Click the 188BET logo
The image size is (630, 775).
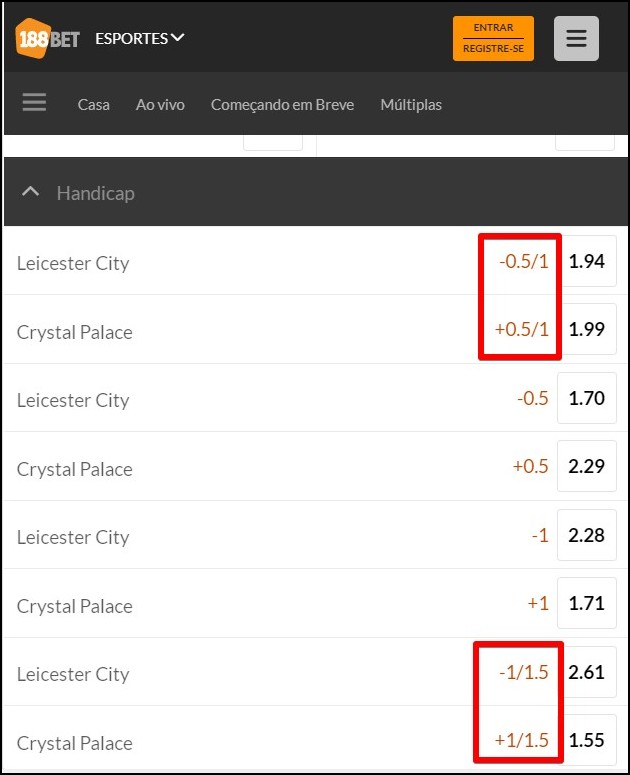tap(47, 38)
